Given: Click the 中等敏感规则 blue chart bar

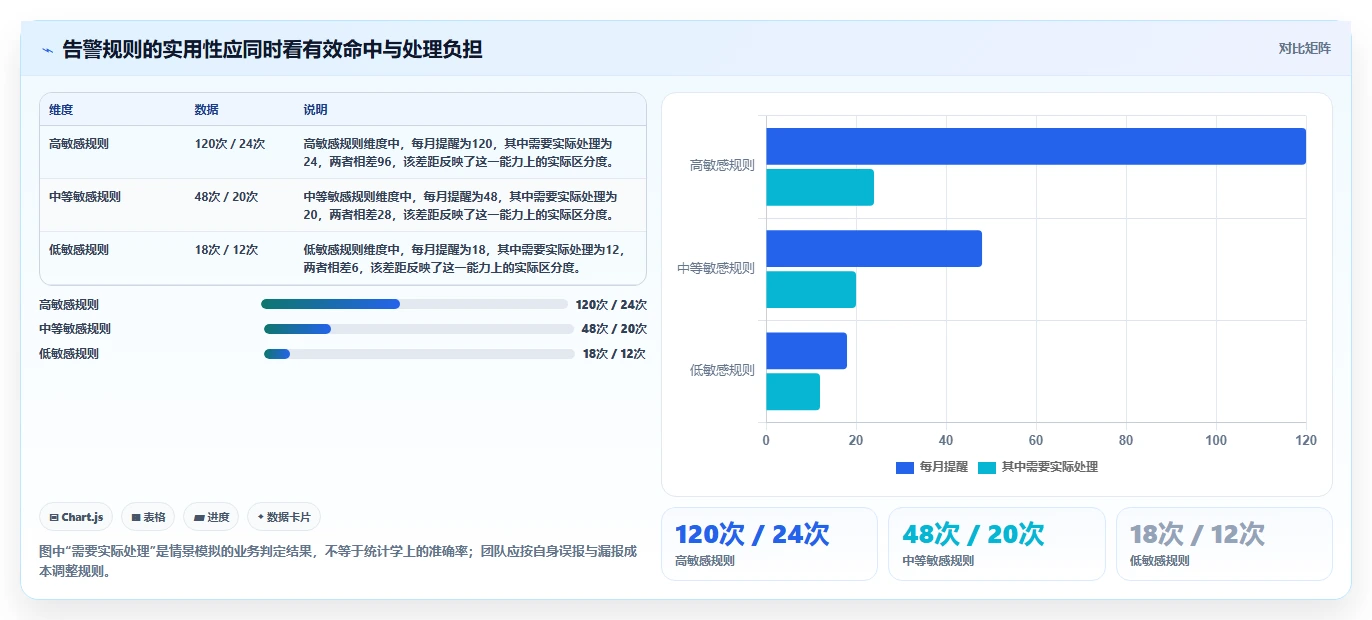Looking at the screenshot, I should (874, 249).
